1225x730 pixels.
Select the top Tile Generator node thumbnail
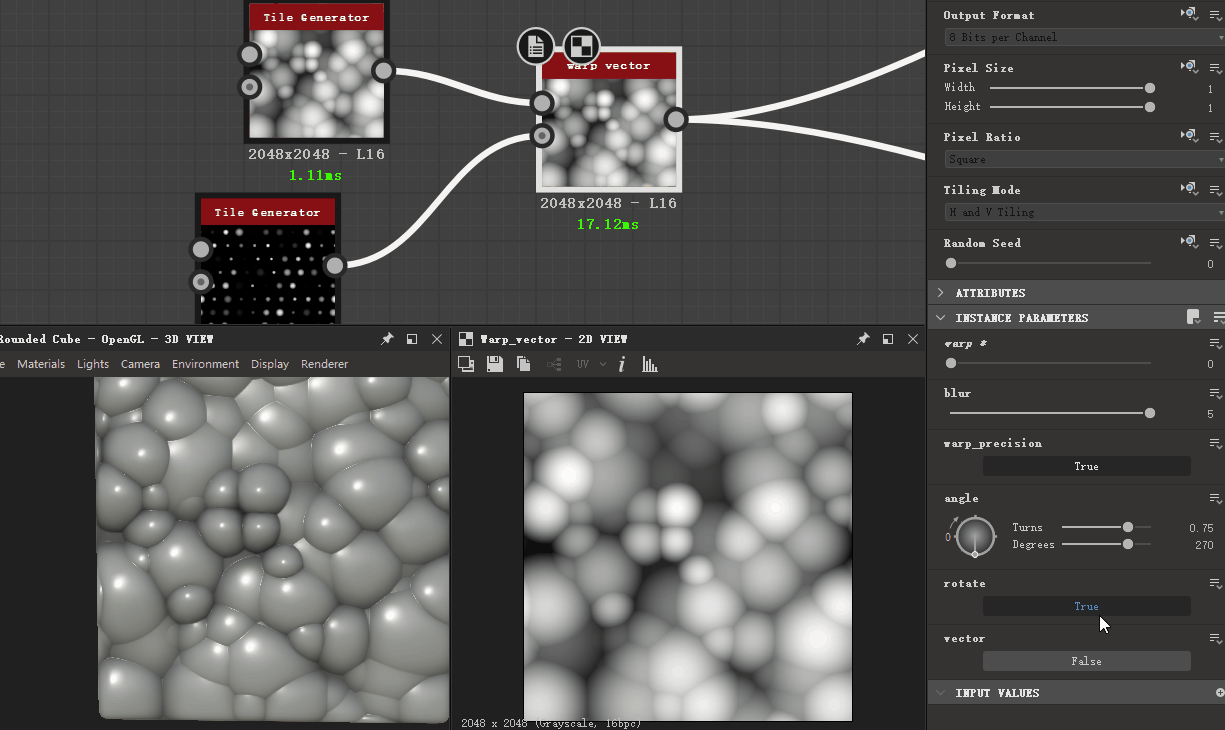pos(316,84)
